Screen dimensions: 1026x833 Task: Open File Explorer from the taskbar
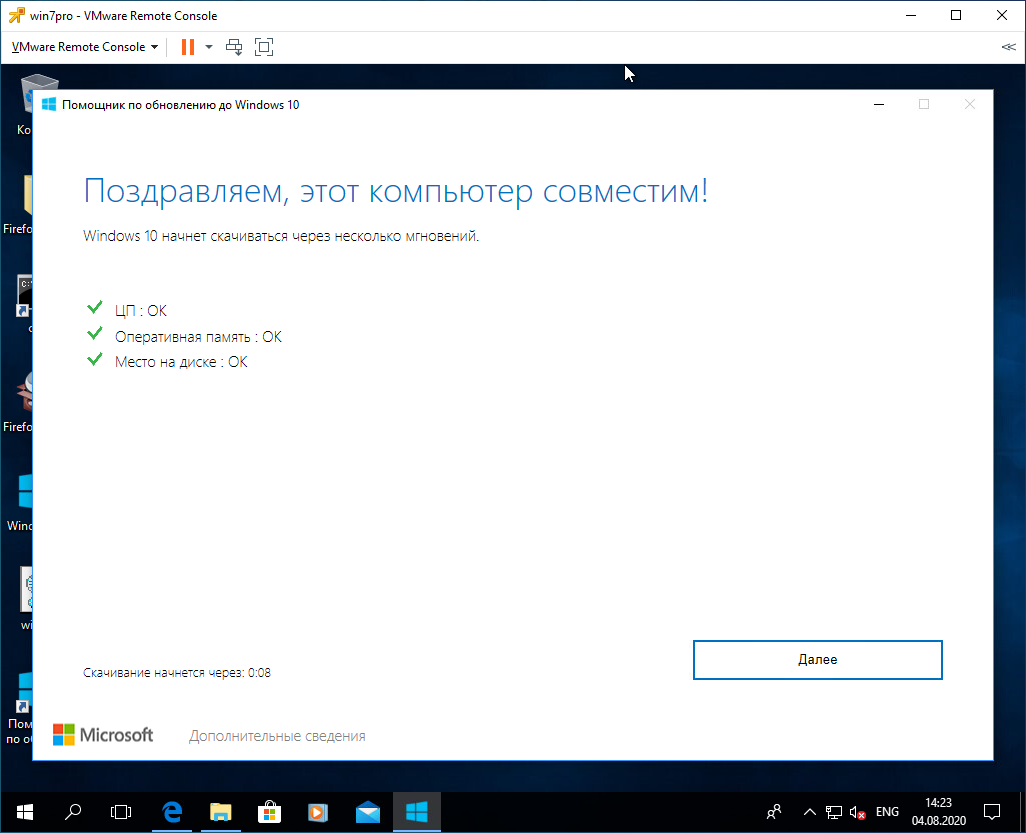tap(221, 812)
